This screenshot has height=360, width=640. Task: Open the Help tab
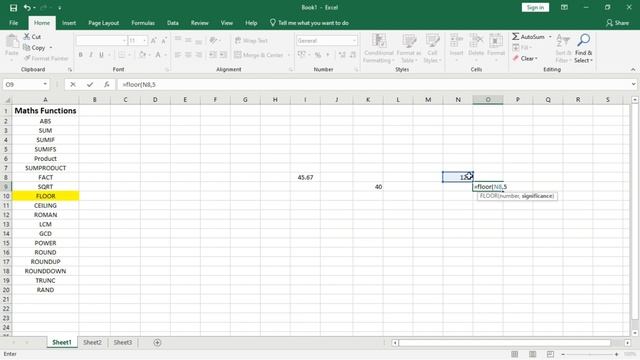(x=251, y=23)
